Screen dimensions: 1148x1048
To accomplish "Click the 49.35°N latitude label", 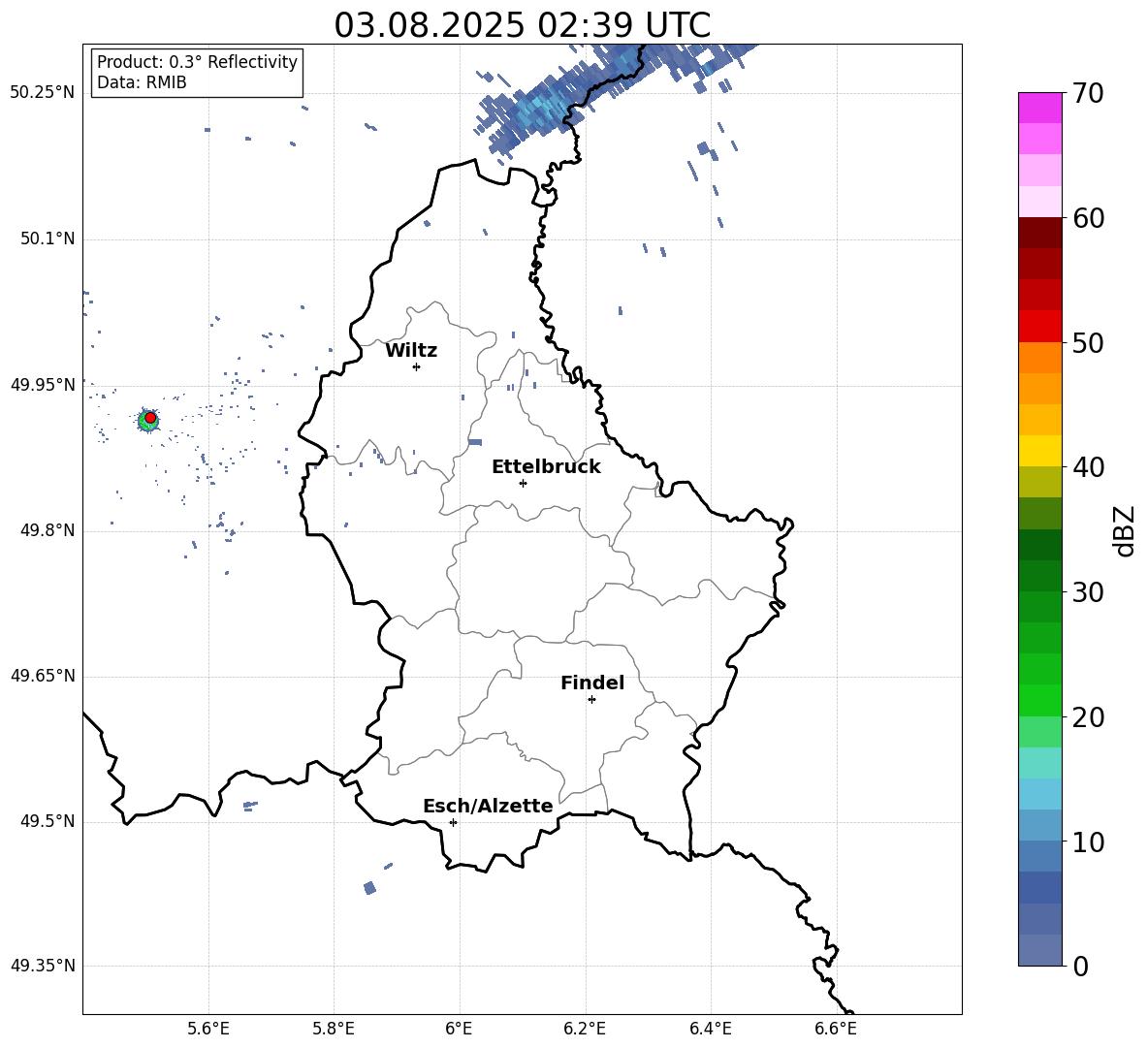I will click(x=43, y=966).
